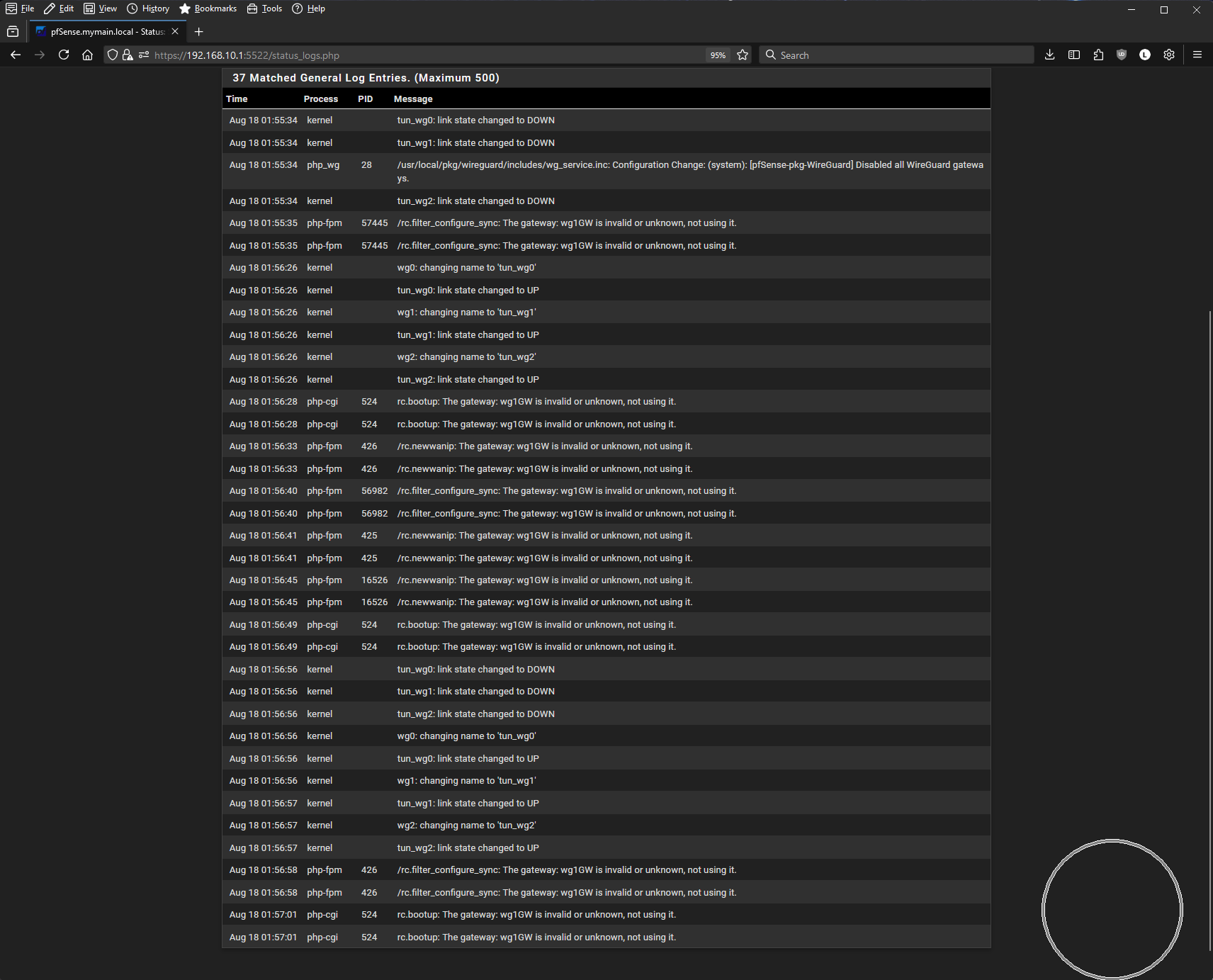Click the tracking protection shield icon
The height and width of the screenshot is (980, 1213).
click(112, 55)
